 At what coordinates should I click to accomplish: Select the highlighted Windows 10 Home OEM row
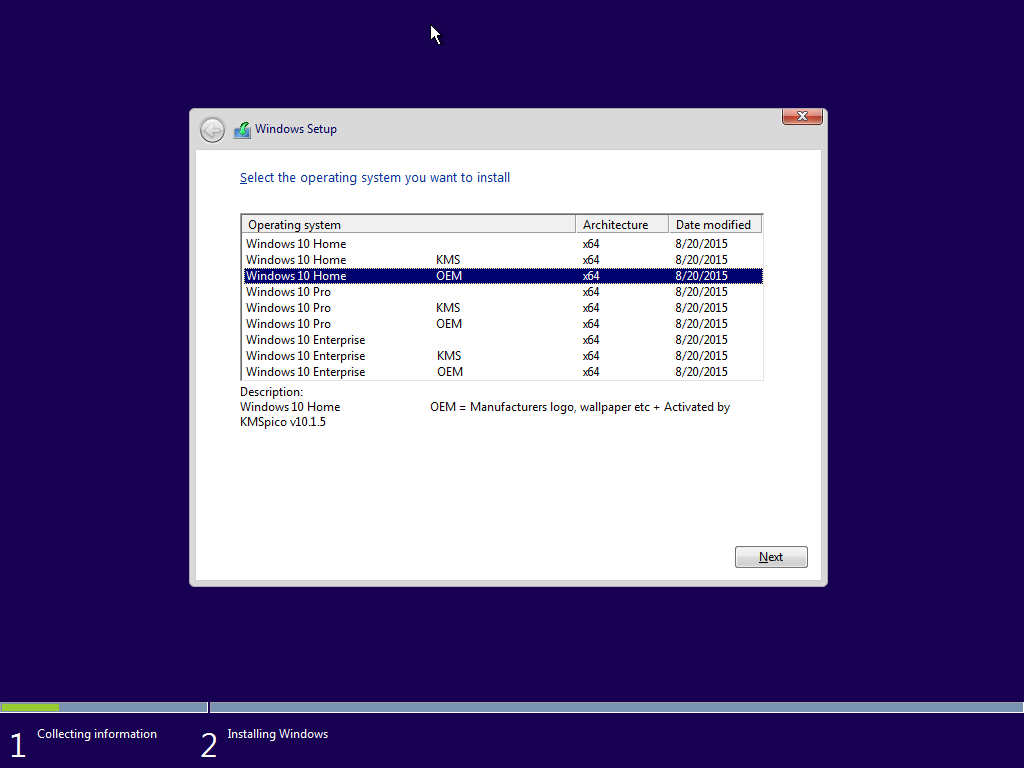(x=503, y=276)
